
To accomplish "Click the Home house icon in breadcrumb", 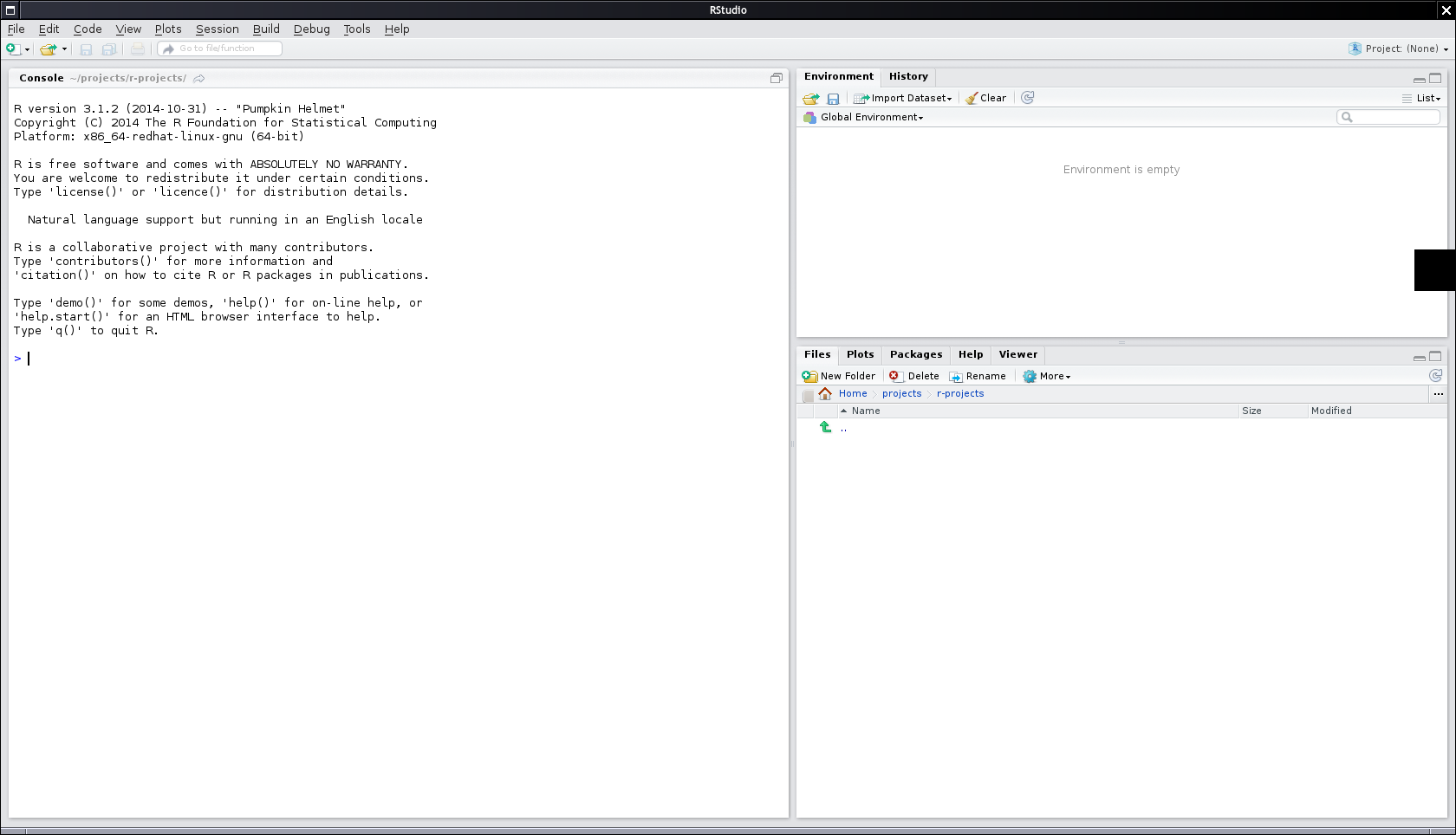I will coord(825,393).
